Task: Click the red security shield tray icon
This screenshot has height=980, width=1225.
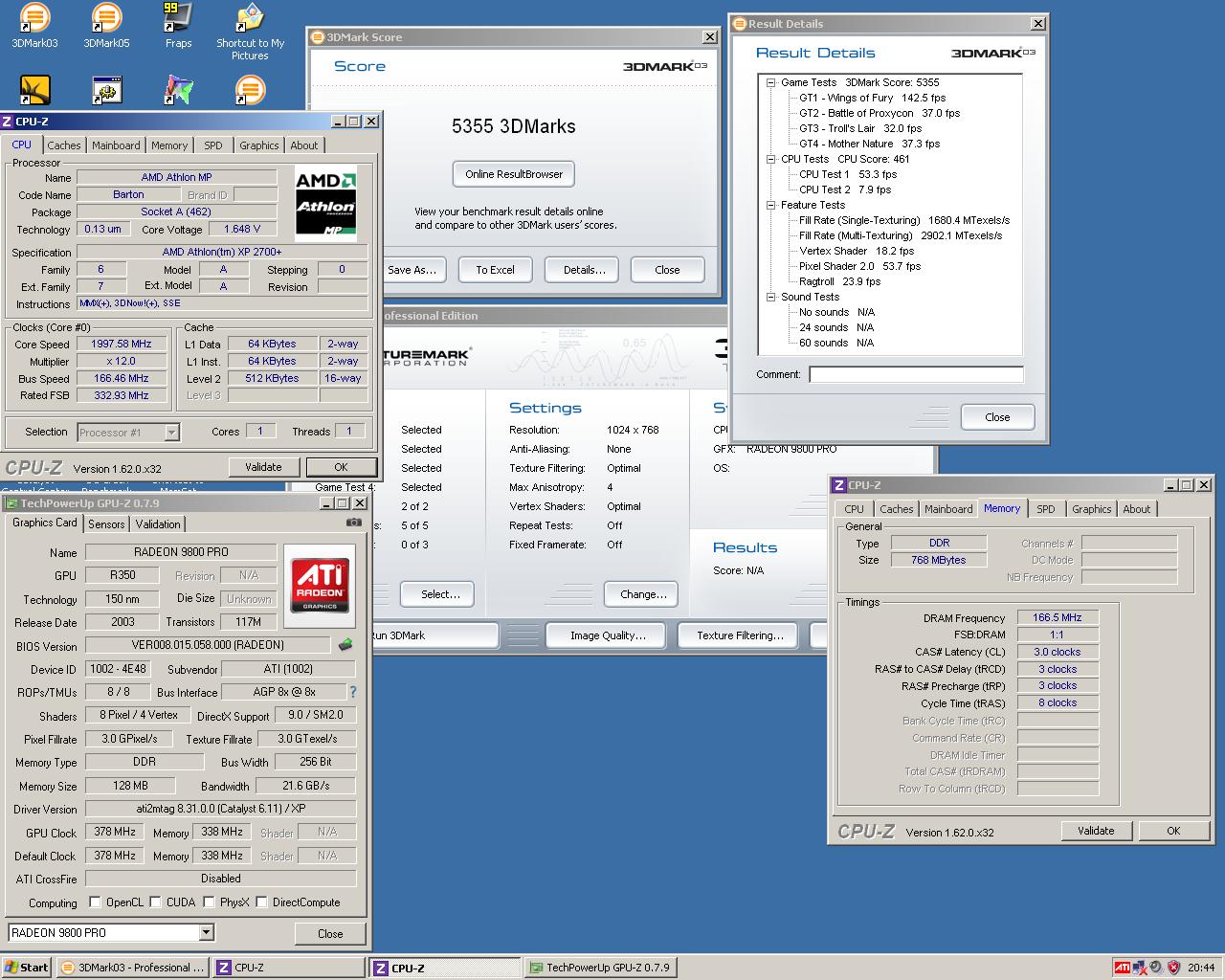Action: [x=1171, y=968]
